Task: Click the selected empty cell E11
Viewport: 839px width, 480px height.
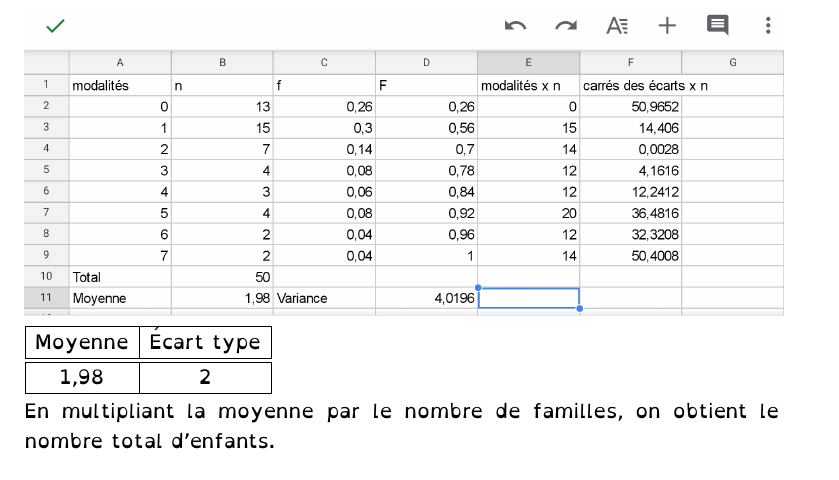Action: [x=529, y=298]
